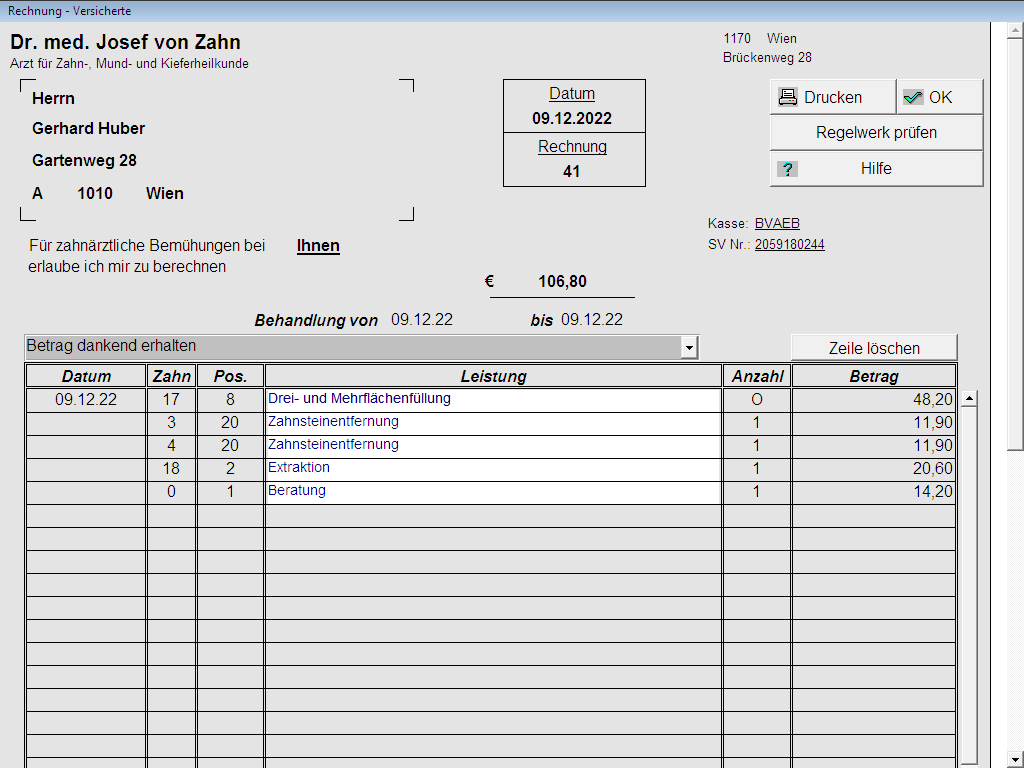Select the Drei- und Mehrflächenfüllung row

[x=492, y=399]
